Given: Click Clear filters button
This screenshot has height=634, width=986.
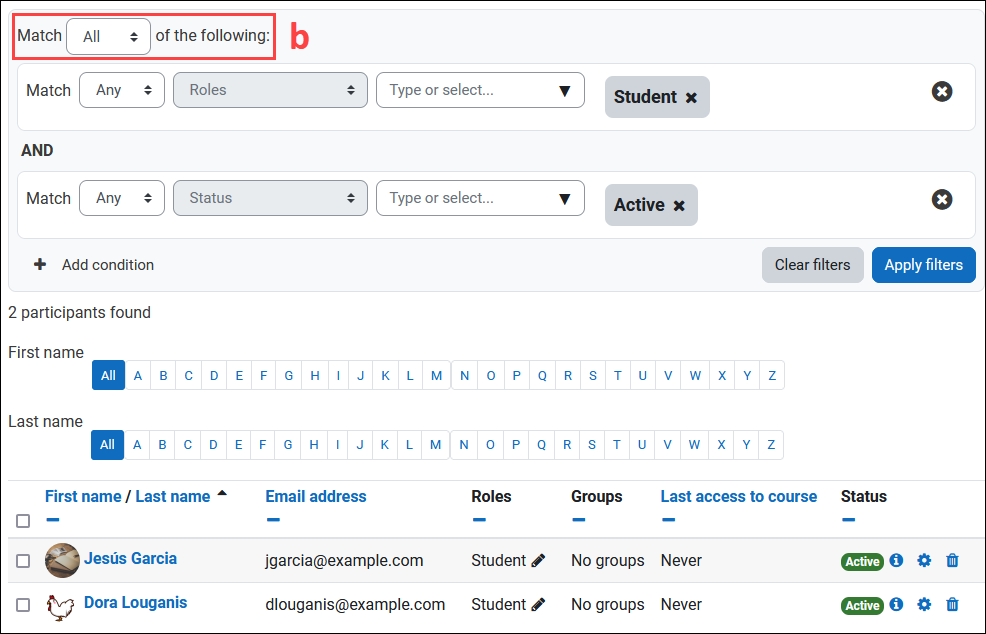Looking at the screenshot, I should pos(812,265).
